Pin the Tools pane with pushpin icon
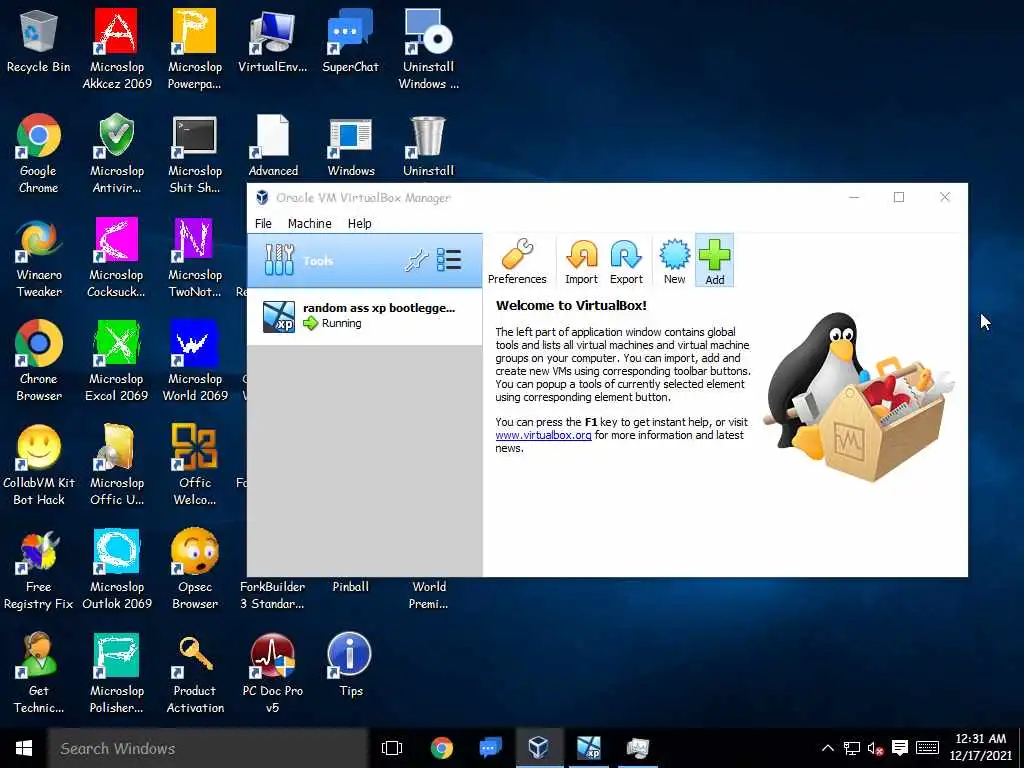 pos(416,261)
